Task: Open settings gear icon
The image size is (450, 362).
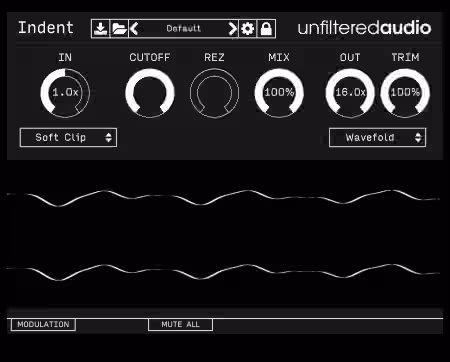Action: point(248,29)
